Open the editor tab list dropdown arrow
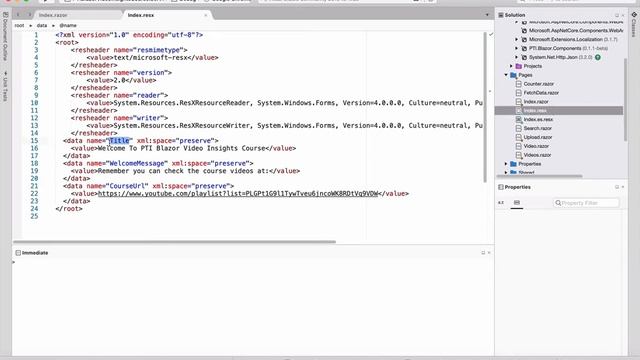Screen dimensions: 640x360 click(x=487, y=15)
